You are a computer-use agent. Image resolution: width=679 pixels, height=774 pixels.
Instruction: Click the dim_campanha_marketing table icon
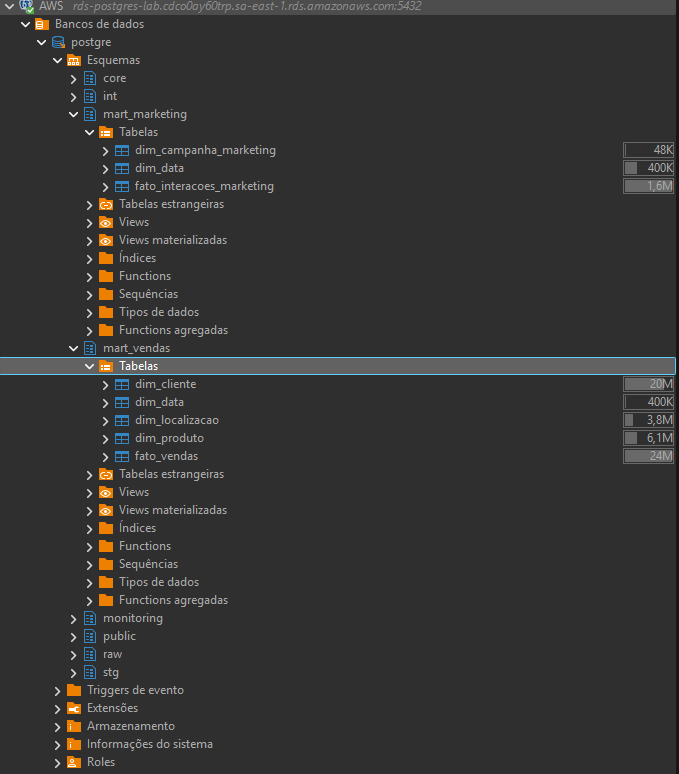tap(121, 150)
